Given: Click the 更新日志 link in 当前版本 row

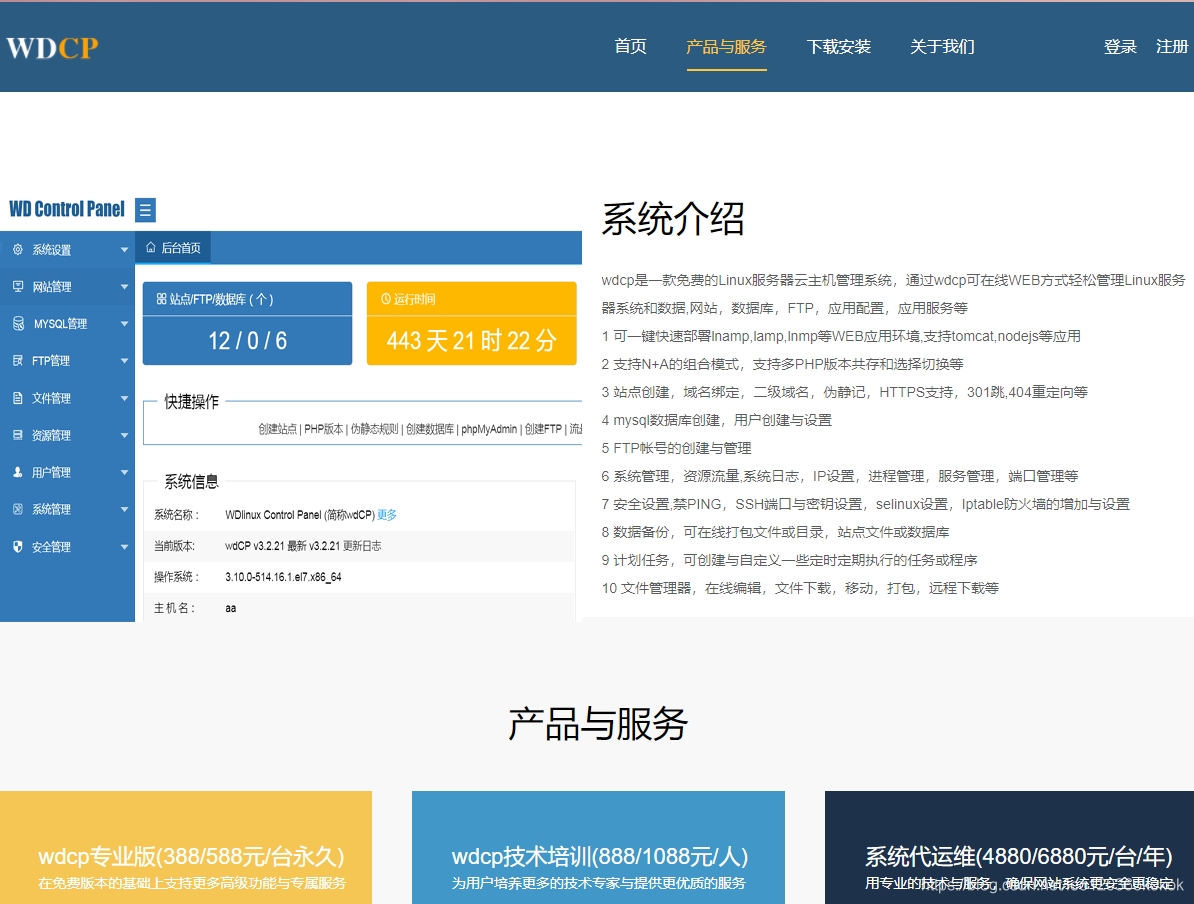Looking at the screenshot, I should (362, 546).
